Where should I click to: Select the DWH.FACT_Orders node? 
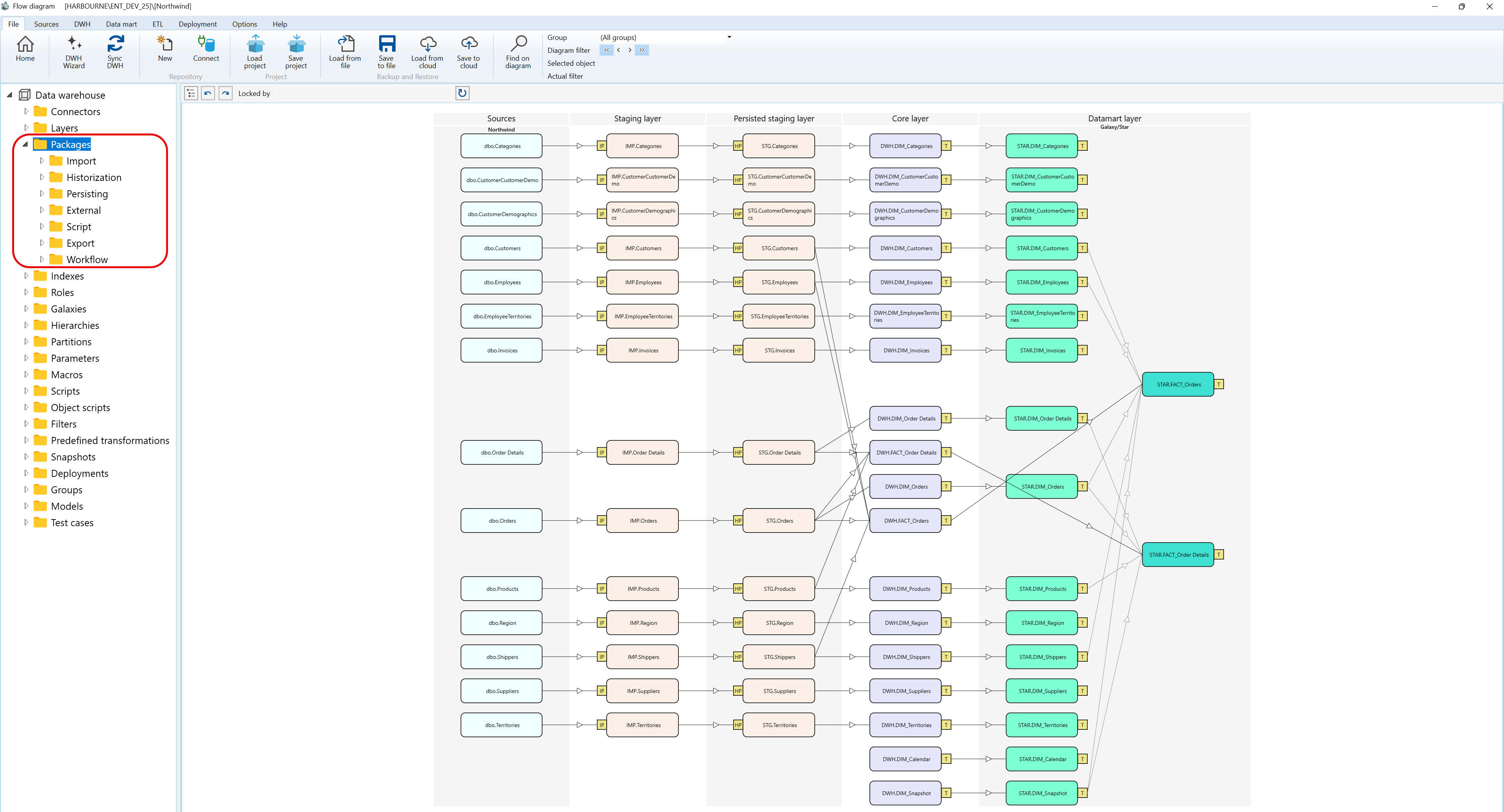[x=906, y=521]
